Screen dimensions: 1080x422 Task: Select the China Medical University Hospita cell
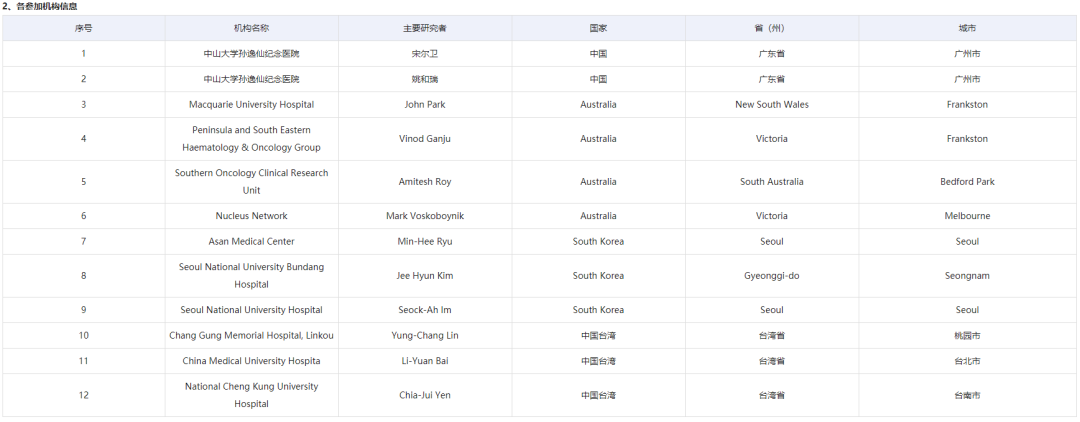point(251,361)
